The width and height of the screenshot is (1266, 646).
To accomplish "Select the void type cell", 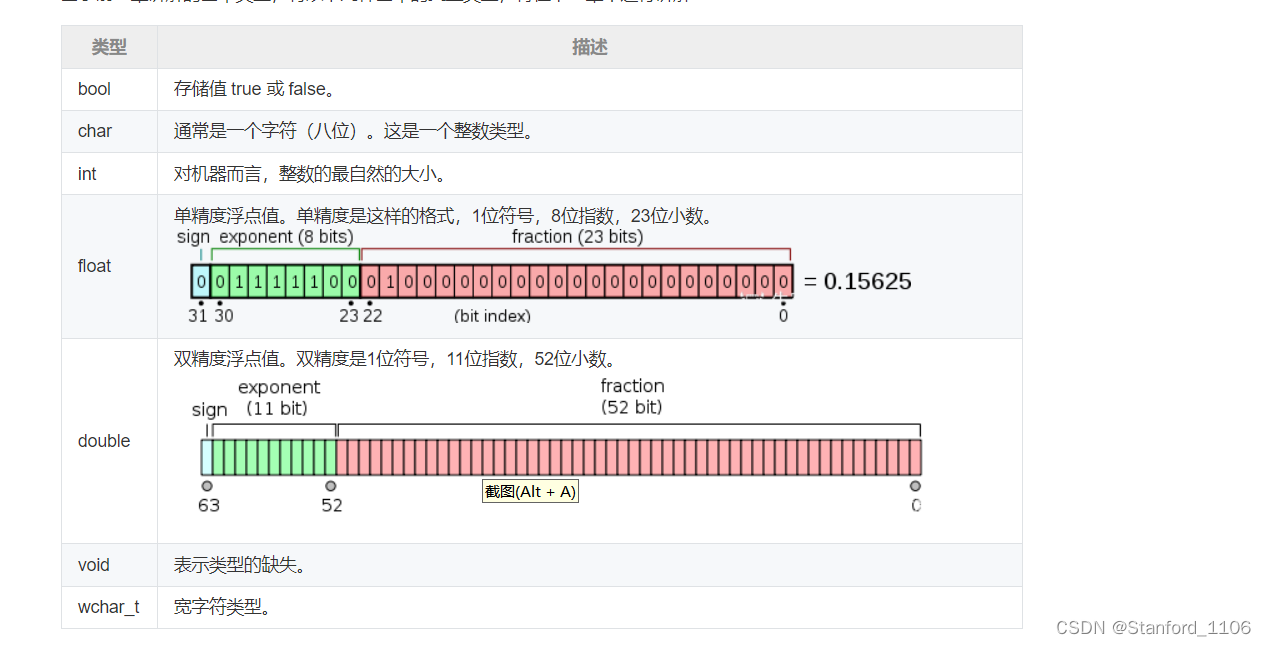I will tap(109, 565).
